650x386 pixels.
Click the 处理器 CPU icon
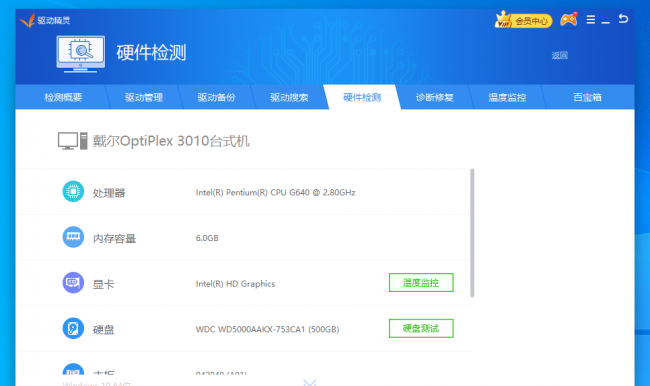point(73,192)
